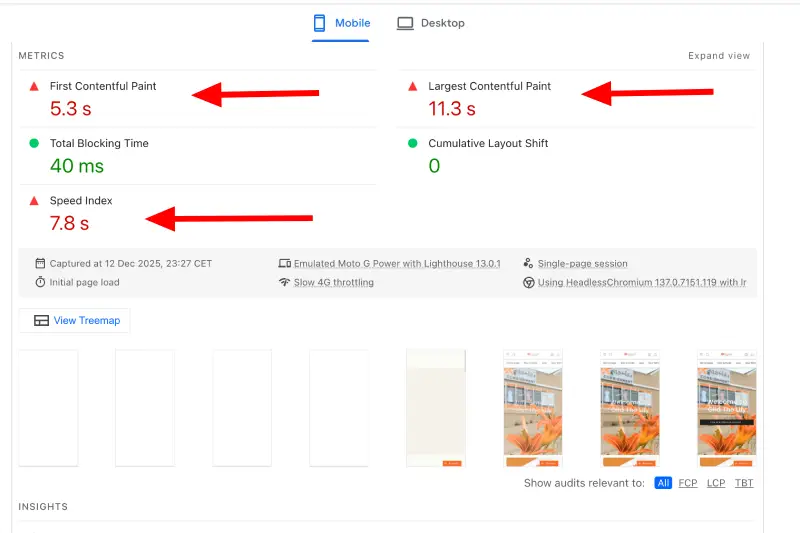Screen dimensions: 800x533
Task: Open the Single-page session link
Action: (582, 264)
